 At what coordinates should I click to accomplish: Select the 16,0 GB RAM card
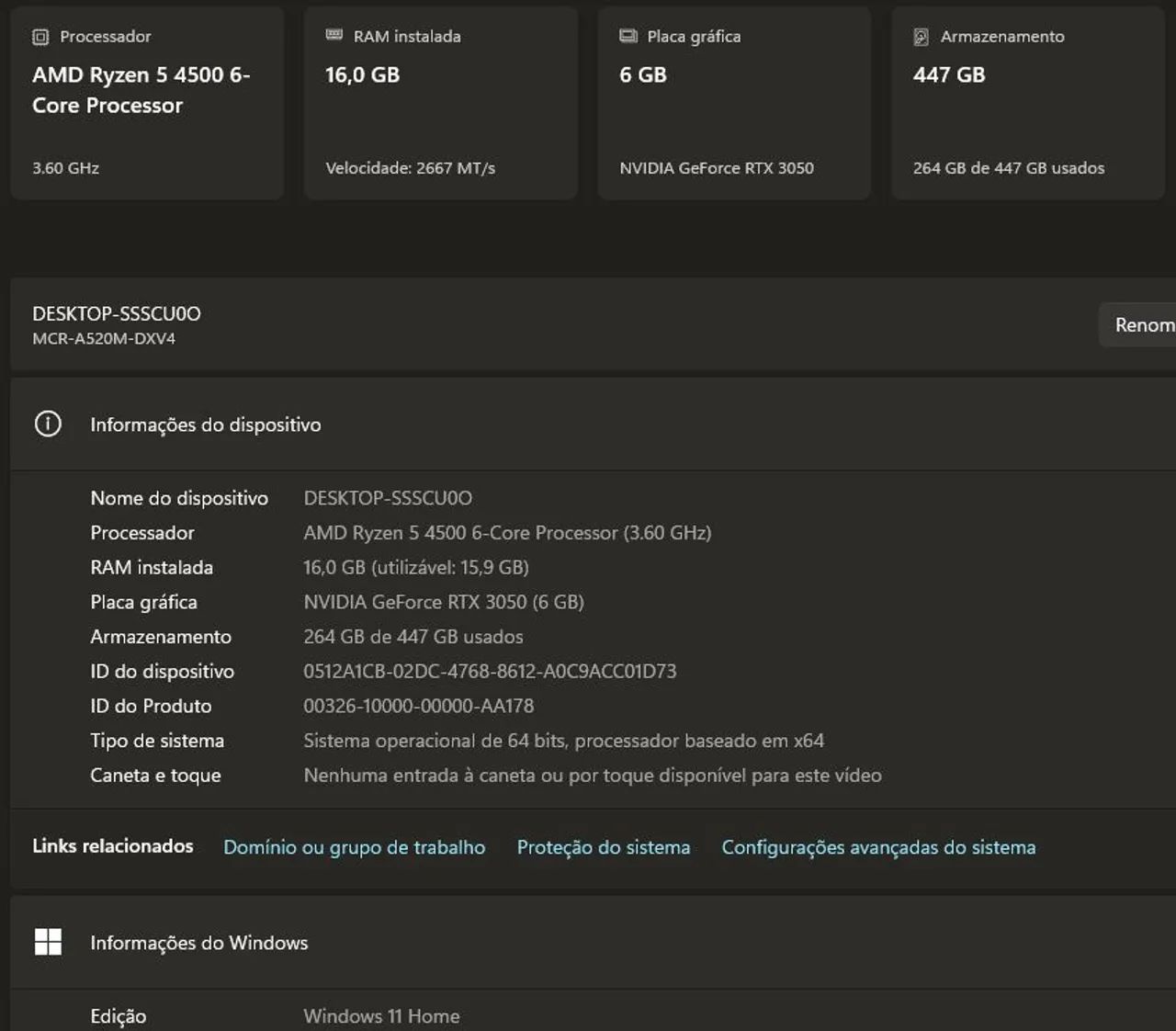coord(441,102)
